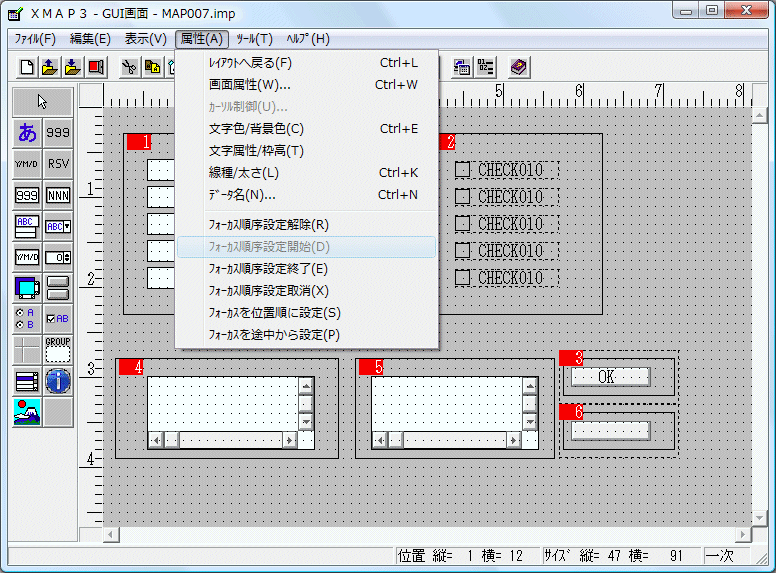Open the ヘルプ(H) menu
Viewport: 776px width, 573px height.
point(308,39)
